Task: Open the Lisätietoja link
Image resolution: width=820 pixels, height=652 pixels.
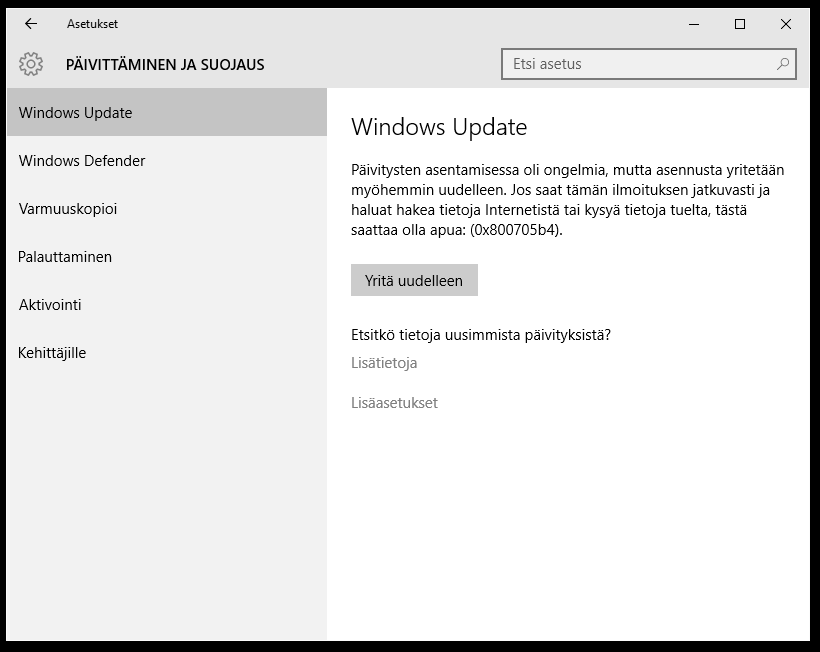Action: (x=384, y=363)
